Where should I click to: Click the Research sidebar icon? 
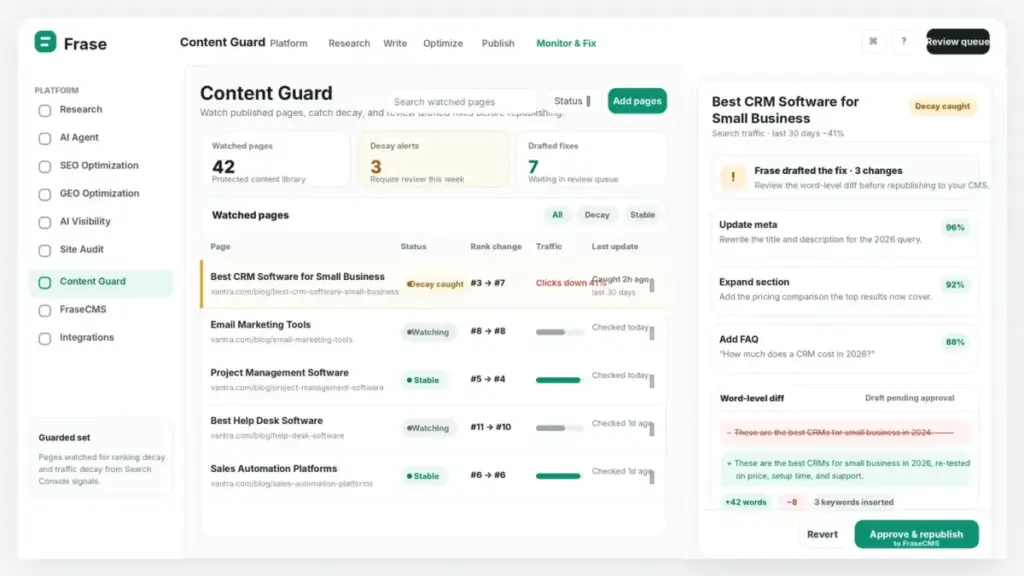point(44,110)
